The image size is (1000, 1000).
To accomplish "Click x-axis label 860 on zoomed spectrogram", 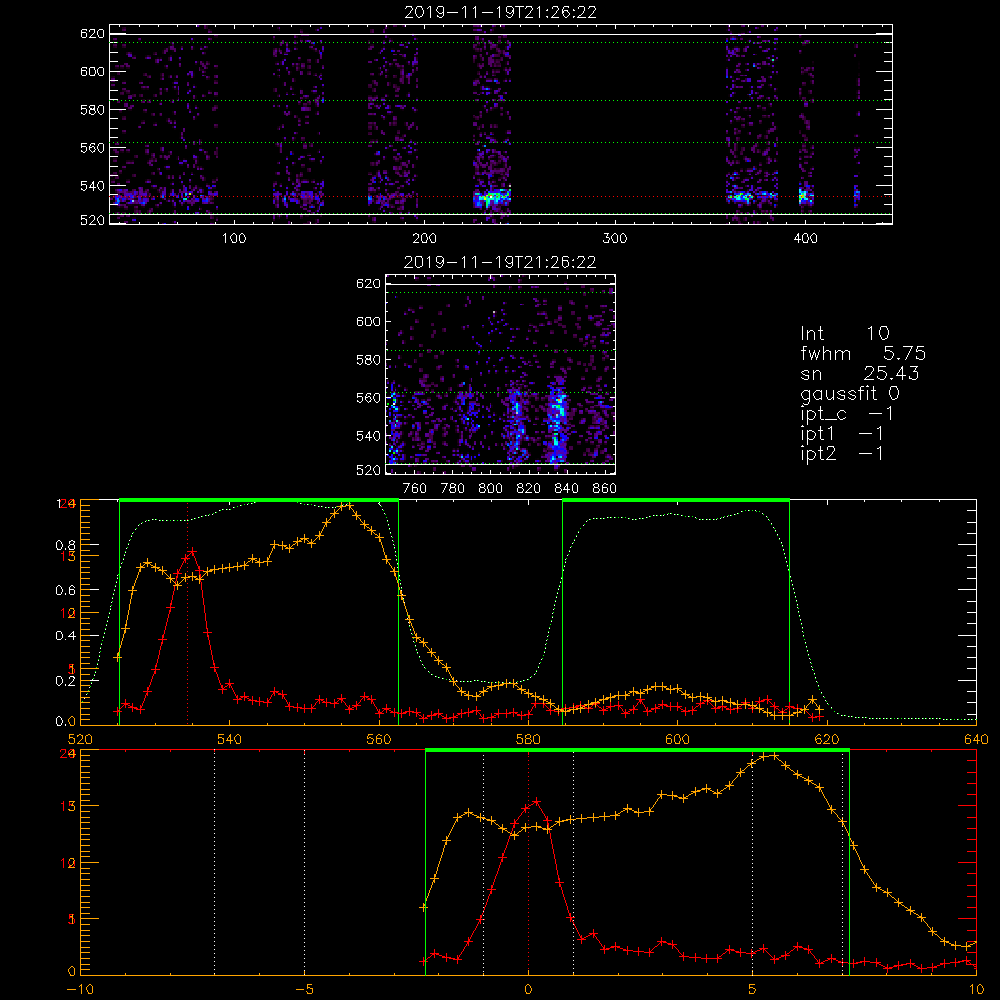I will point(605,489).
